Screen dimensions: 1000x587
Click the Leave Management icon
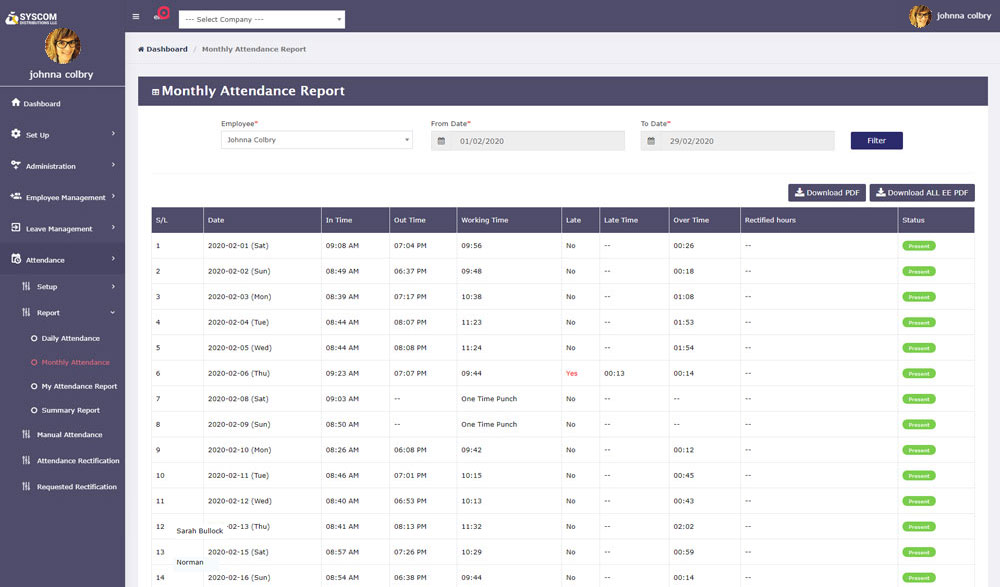click(x=16, y=228)
